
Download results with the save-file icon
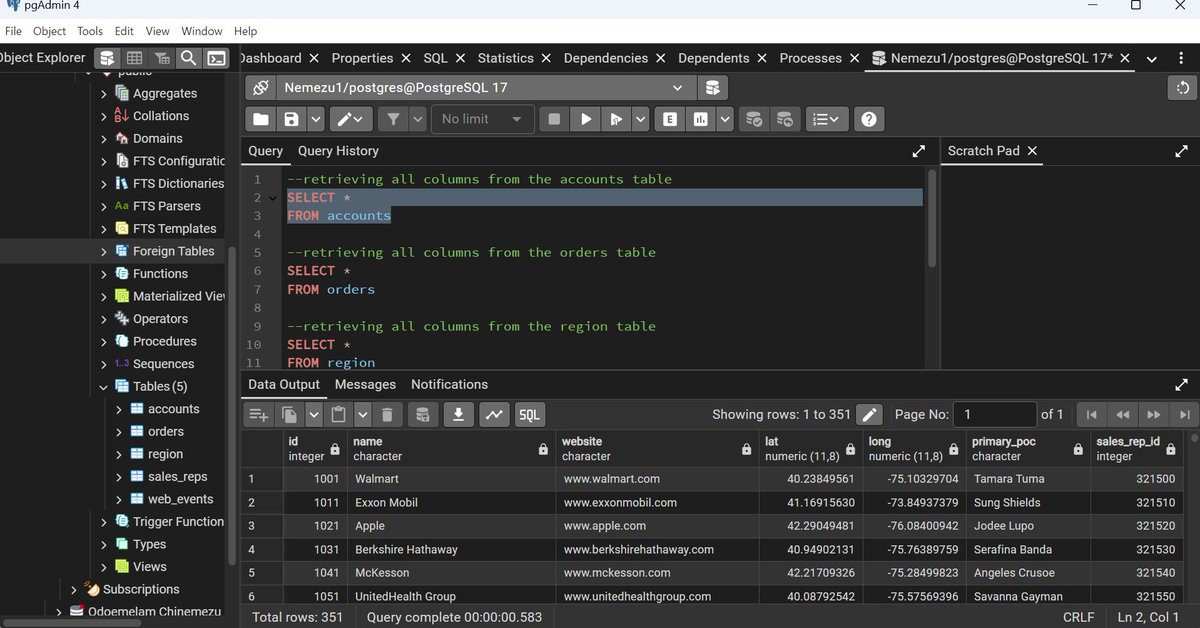(x=458, y=414)
